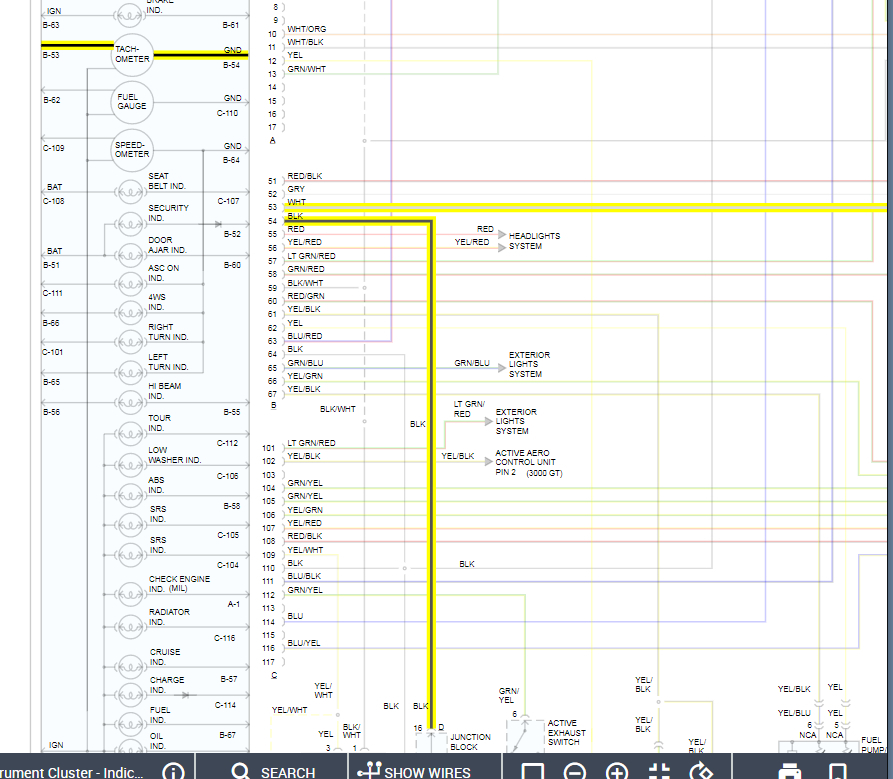Select the Tachometer gauge symbol
893x779 pixels.
click(132, 55)
